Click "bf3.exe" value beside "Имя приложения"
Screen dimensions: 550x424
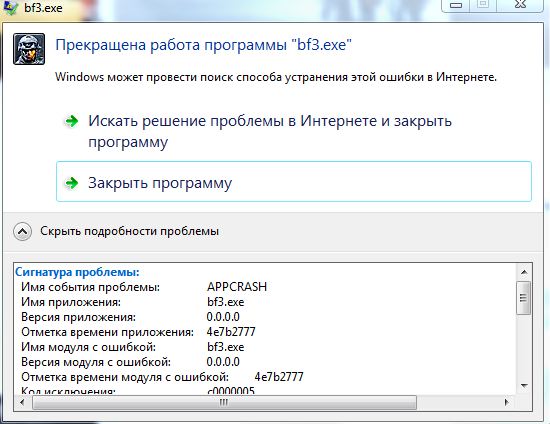pos(226,302)
